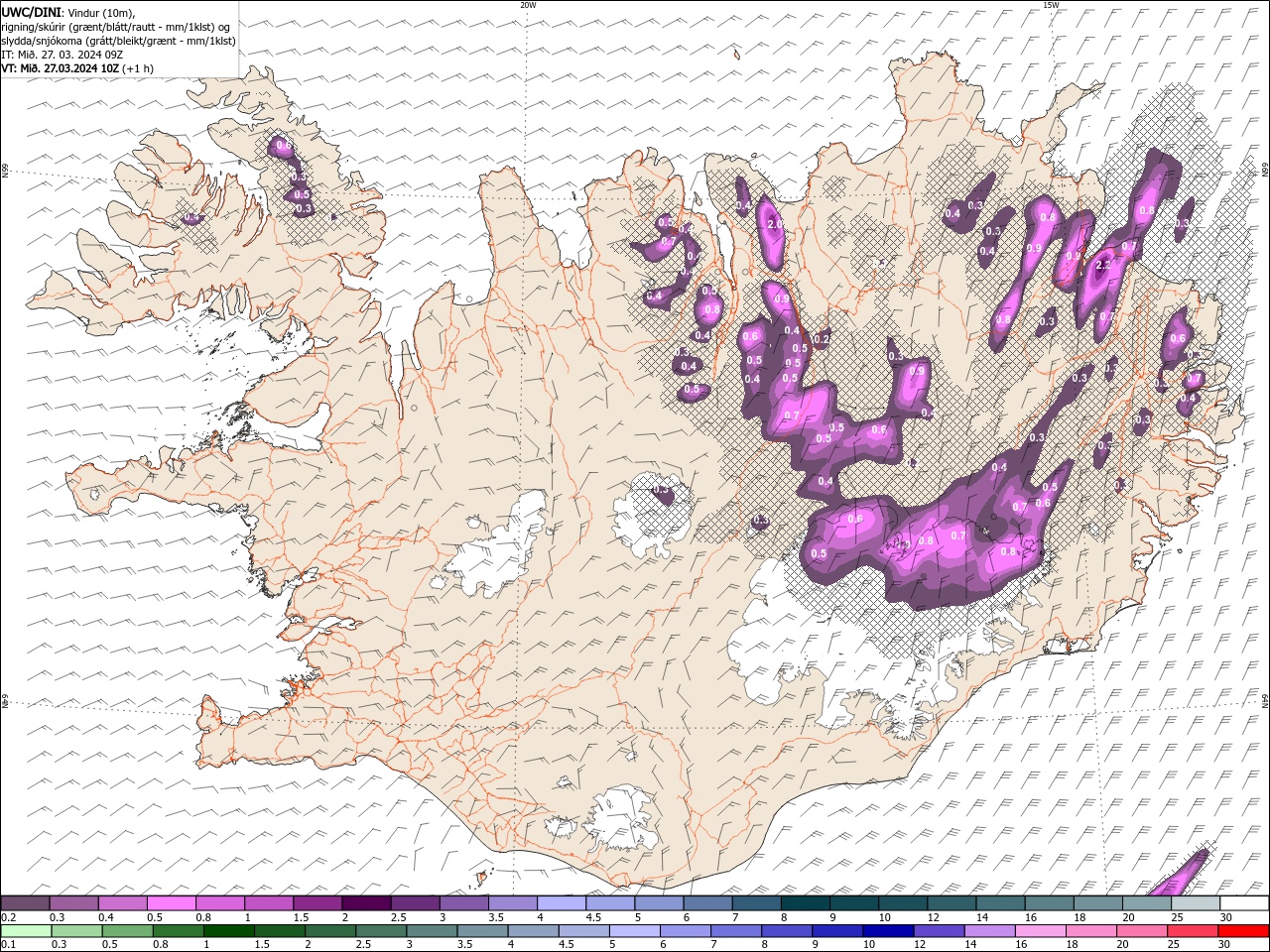The image size is (1270, 952).
Task: Click the top-row legend swatch between 1 and 1.5
Action: click(268, 903)
